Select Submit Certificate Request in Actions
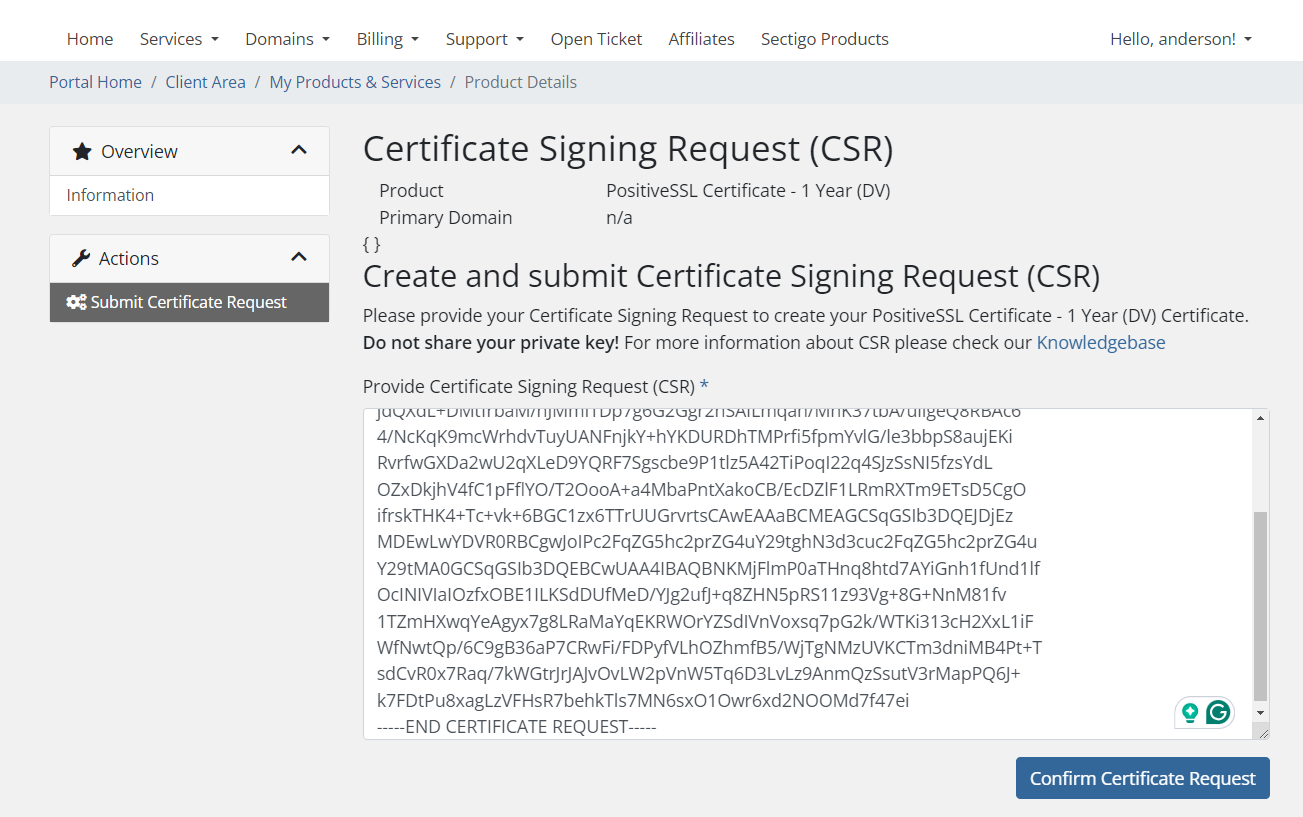 tap(189, 302)
